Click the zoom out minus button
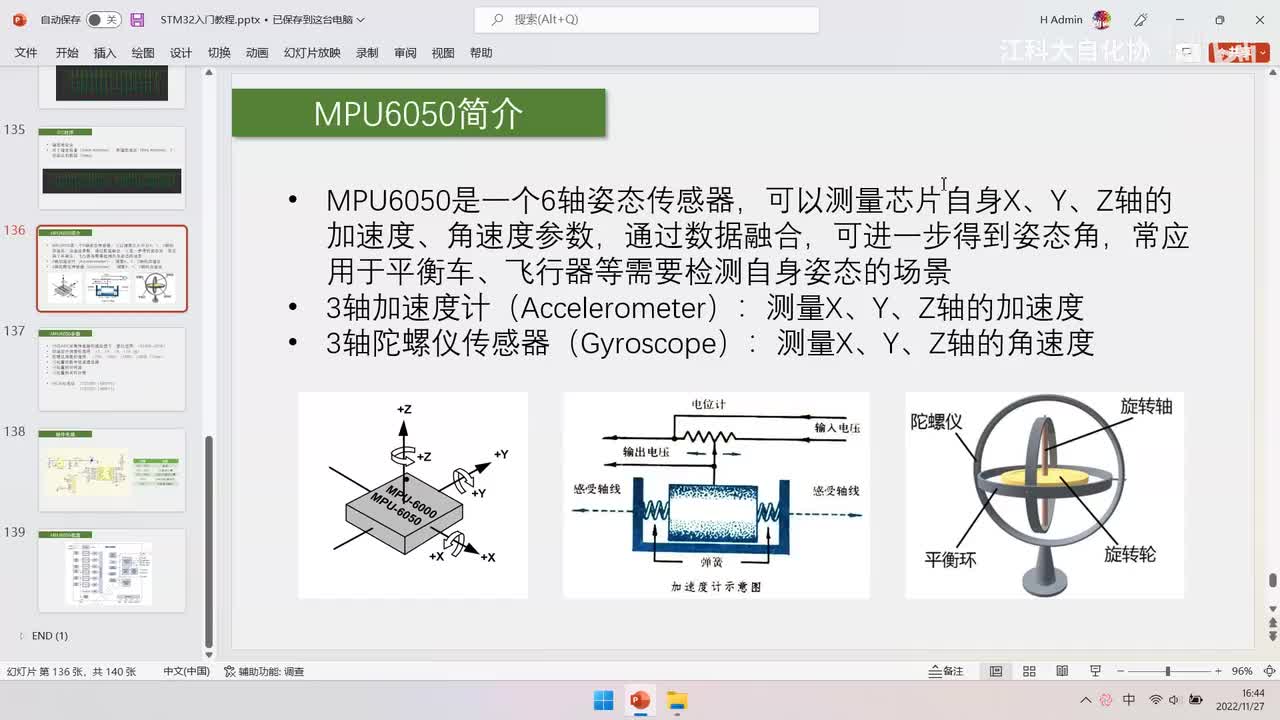Image resolution: width=1280 pixels, height=720 pixels. pos(1121,672)
